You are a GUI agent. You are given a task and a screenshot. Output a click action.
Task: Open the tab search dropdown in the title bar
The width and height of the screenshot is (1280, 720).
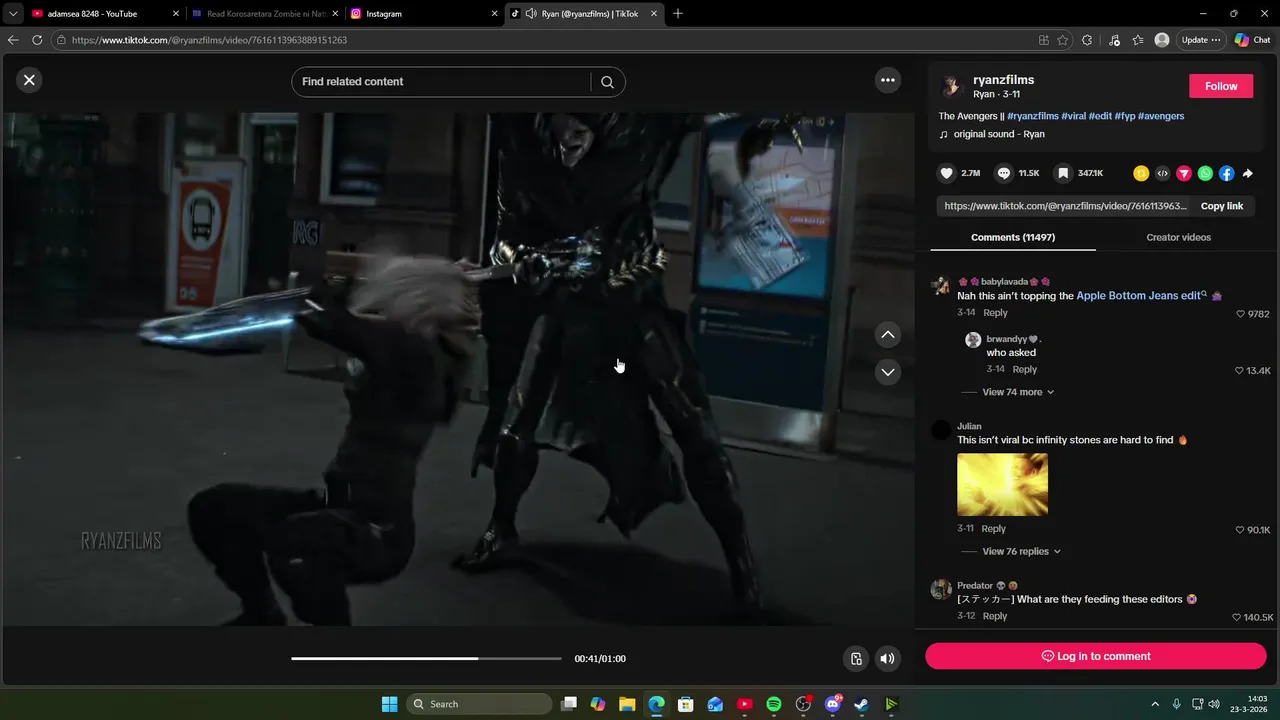click(x=13, y=14)
